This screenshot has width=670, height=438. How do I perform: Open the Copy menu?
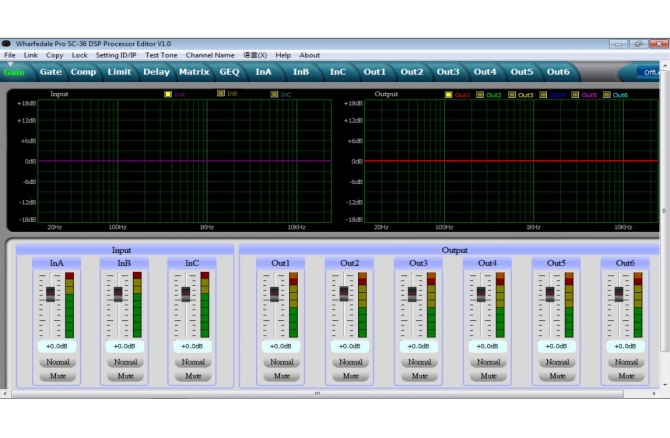[54, 55]
